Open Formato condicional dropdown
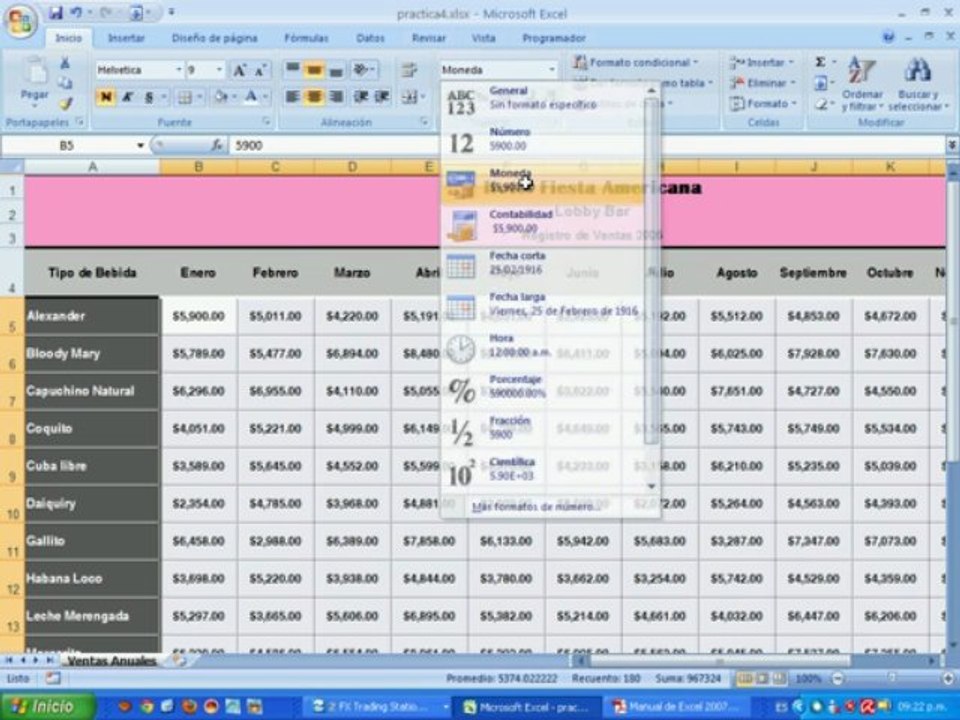This screenshot has height=720, width=960. pyautogui.click(x=637, y=62)
